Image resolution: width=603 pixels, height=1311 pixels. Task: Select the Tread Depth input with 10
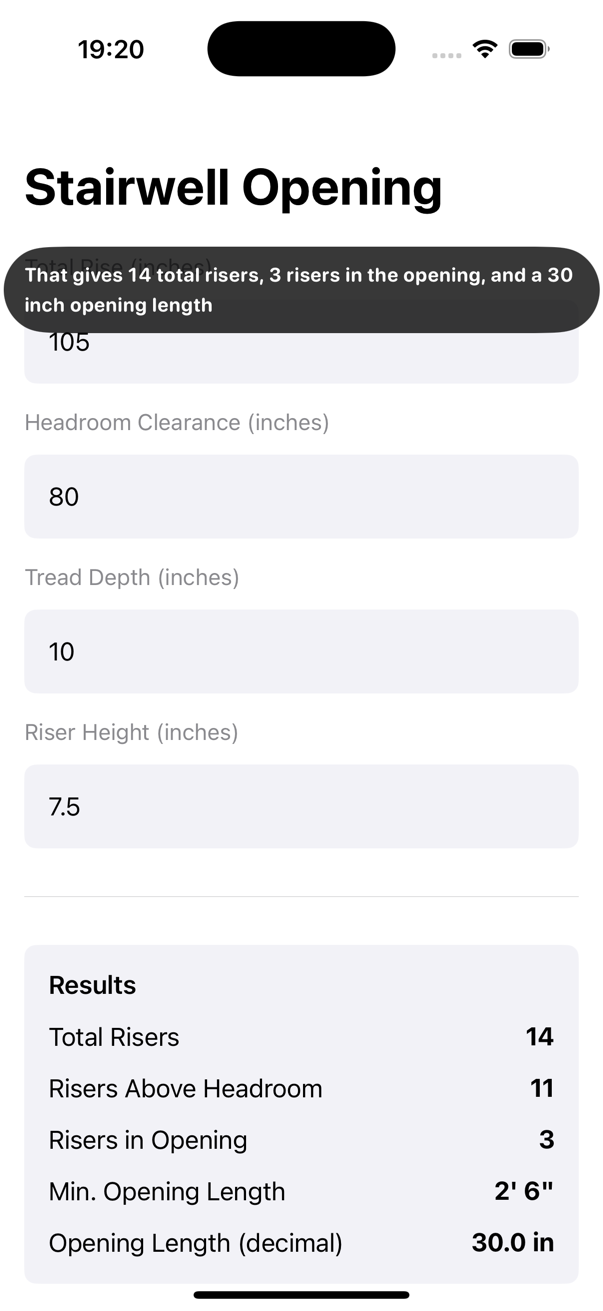(300, 652)
